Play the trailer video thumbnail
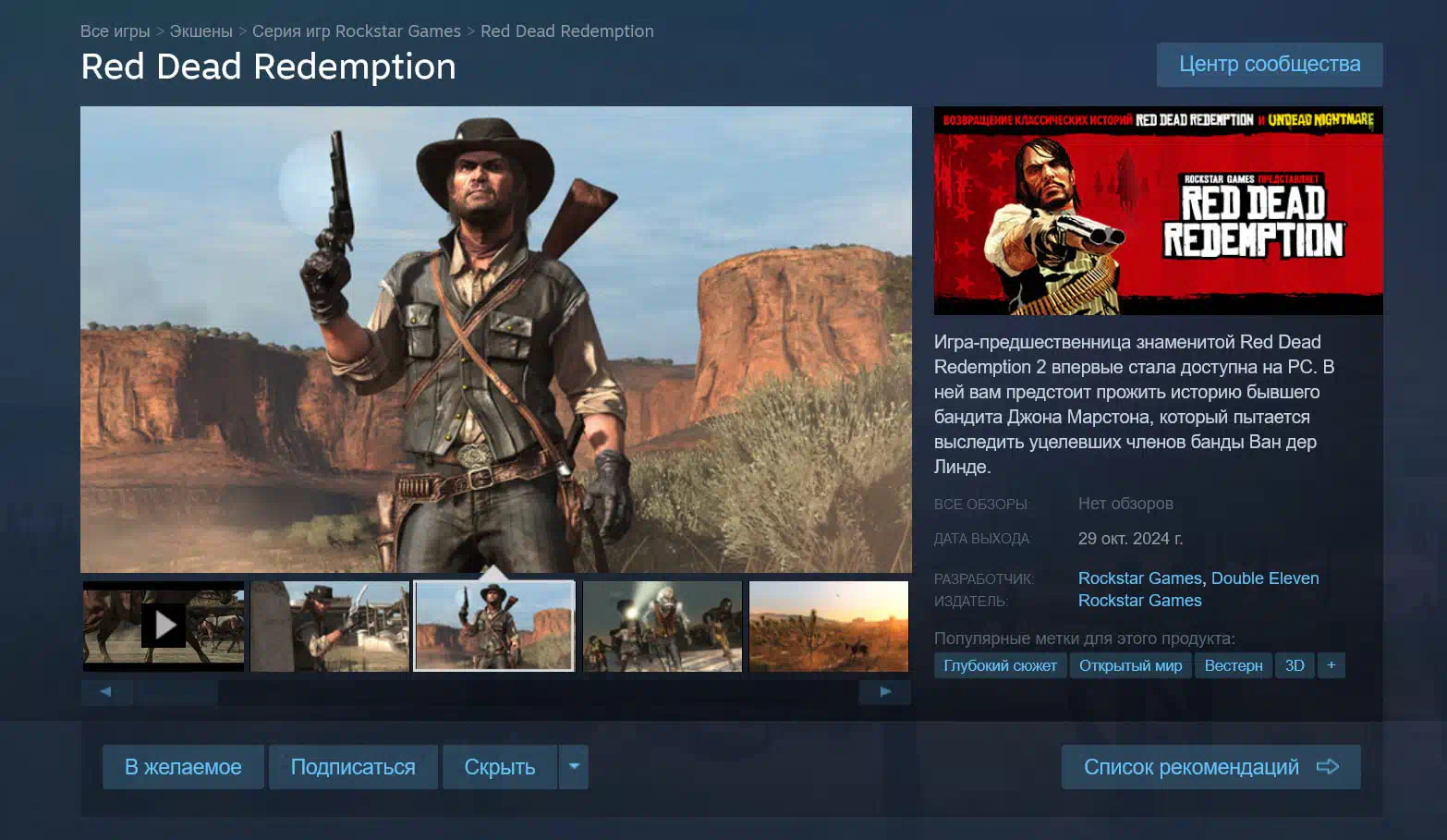Viewport: 1447px width, 840px height. 164,626
